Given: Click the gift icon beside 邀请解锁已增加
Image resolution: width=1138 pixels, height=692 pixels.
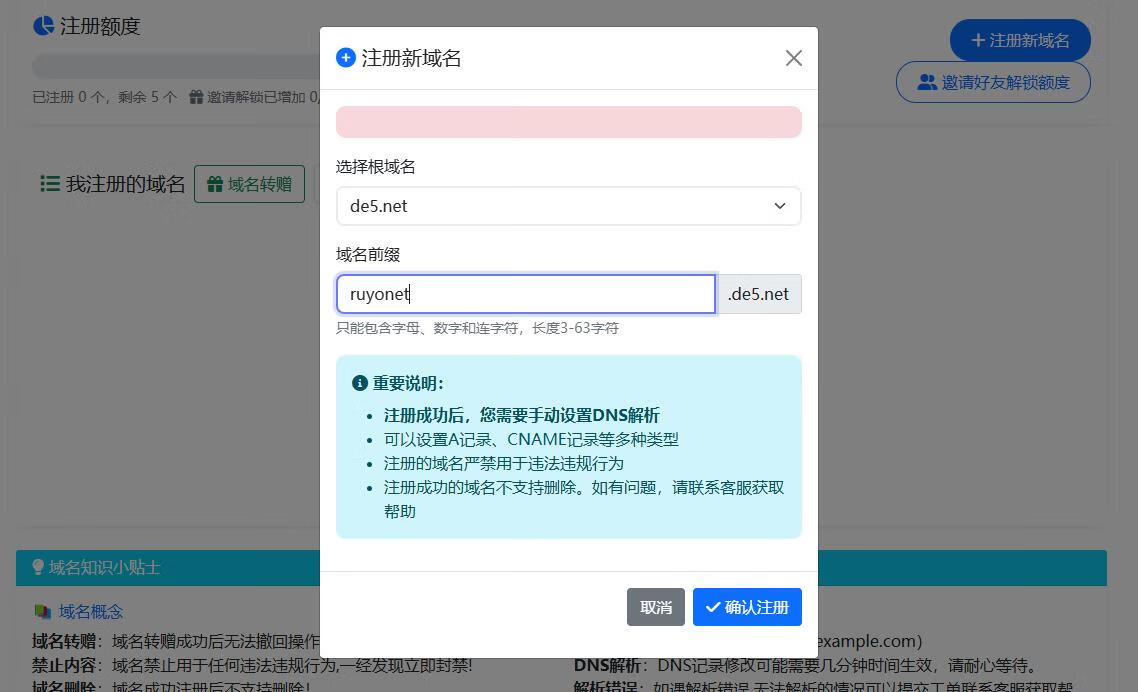Looking at the screenshot, I should (x=196, y=97).
